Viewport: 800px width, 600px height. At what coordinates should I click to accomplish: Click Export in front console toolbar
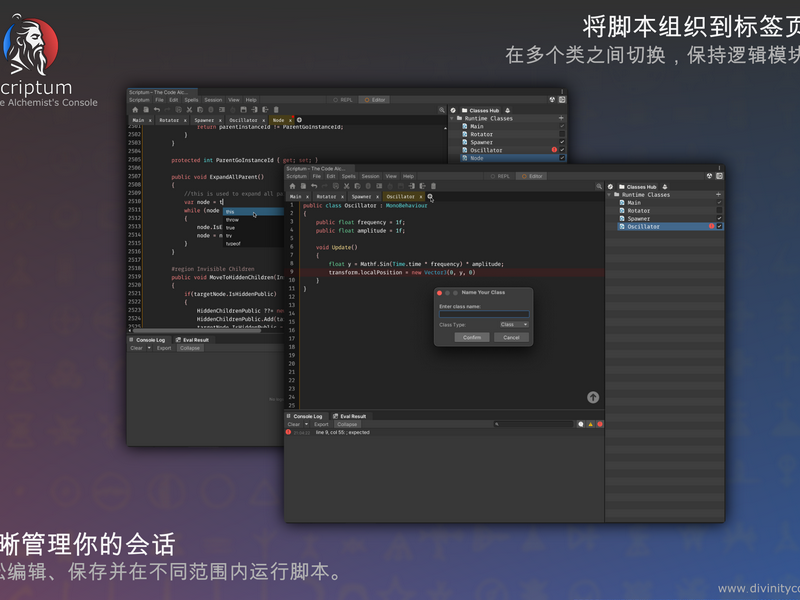pos(321,424)
